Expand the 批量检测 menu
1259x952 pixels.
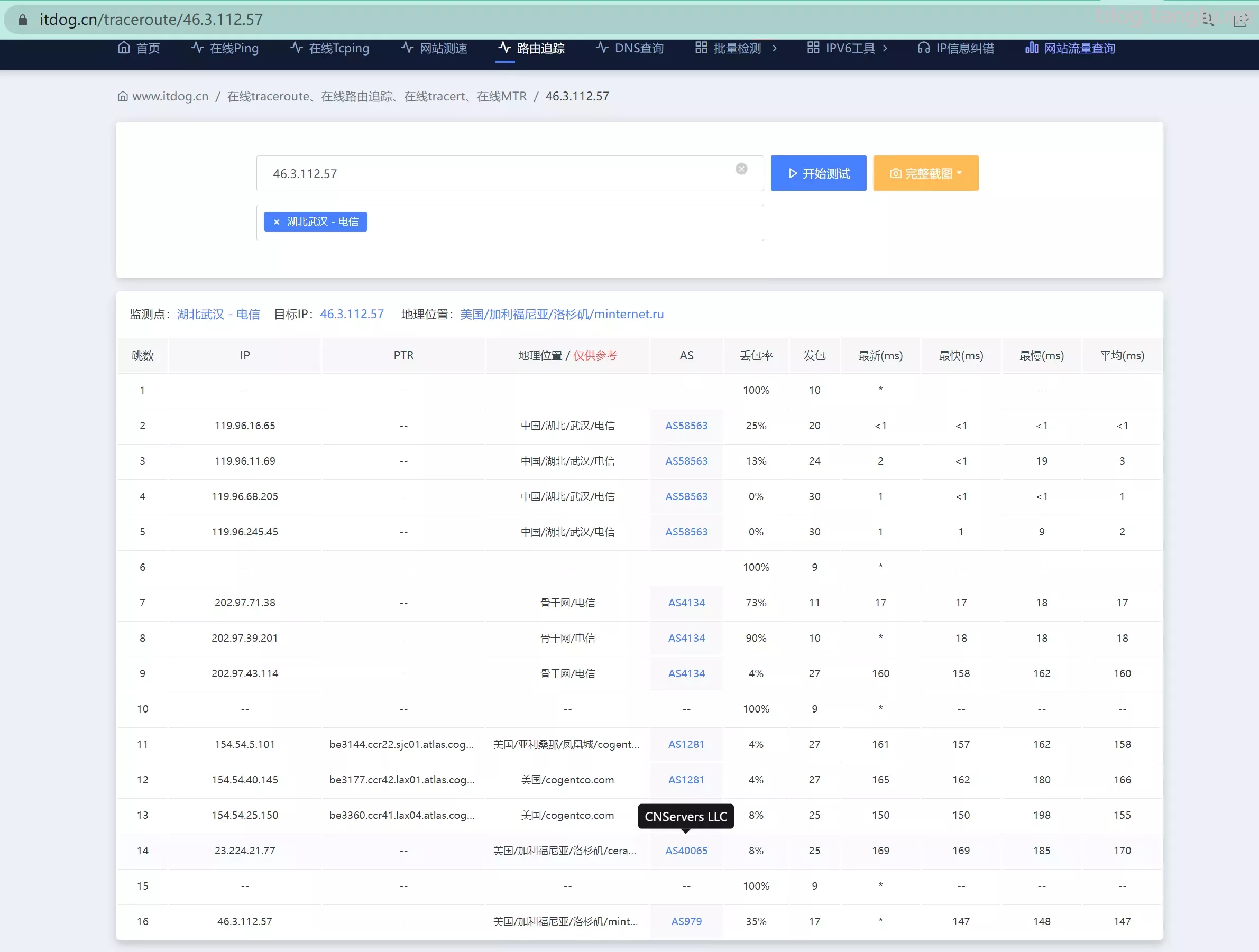pos(736,48)
